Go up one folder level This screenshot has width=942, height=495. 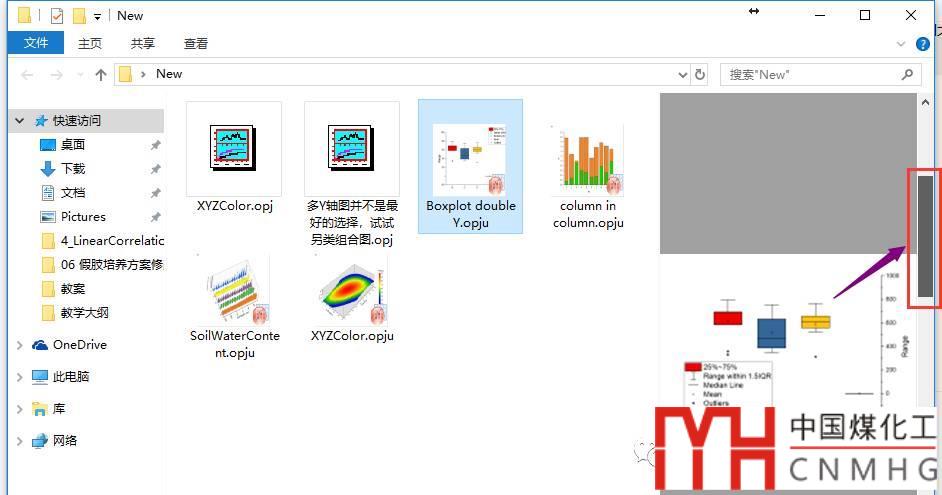101,74
